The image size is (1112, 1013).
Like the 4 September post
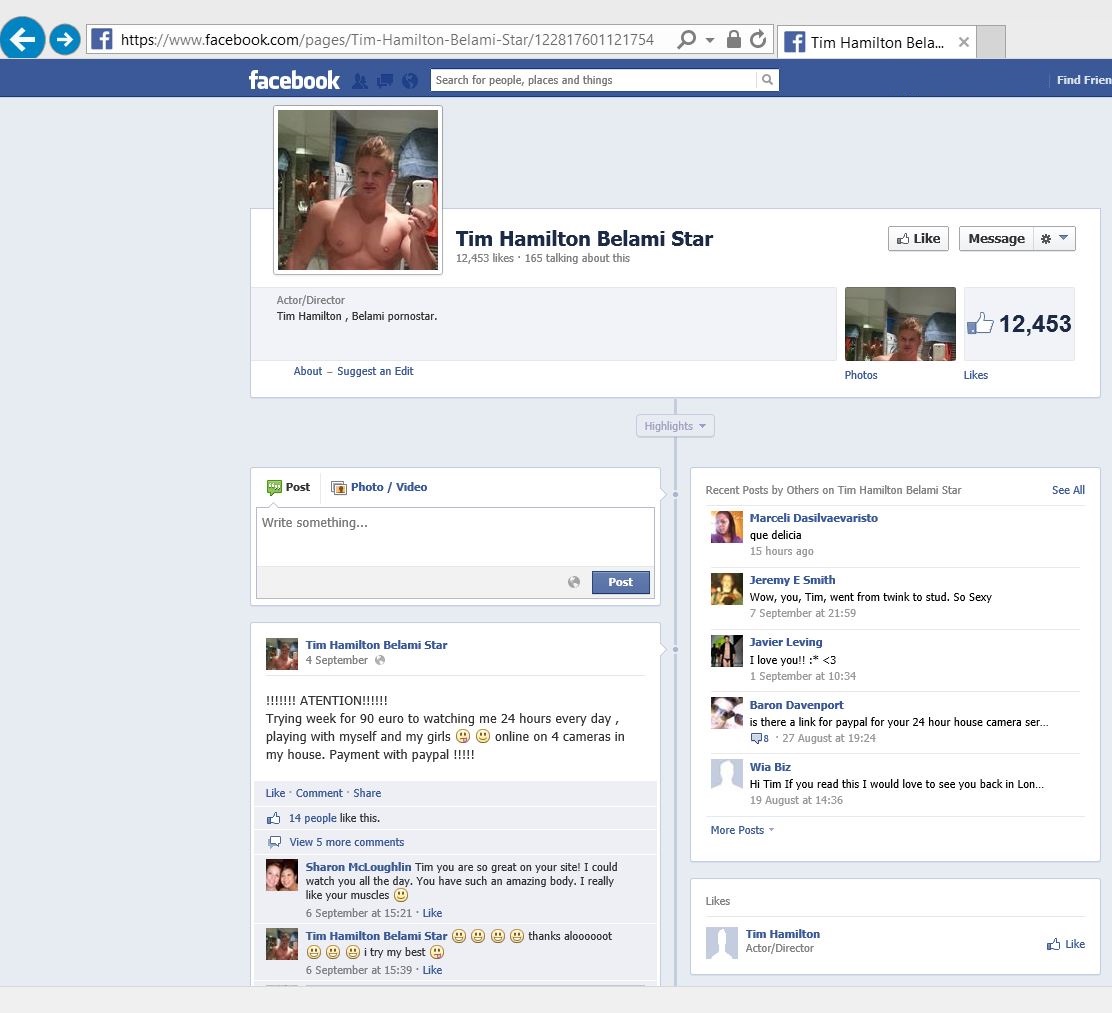tap(275, 793)
